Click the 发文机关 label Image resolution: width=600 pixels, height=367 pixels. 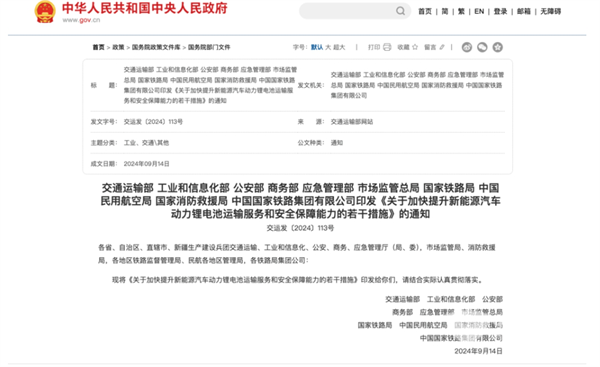point(311,85)
